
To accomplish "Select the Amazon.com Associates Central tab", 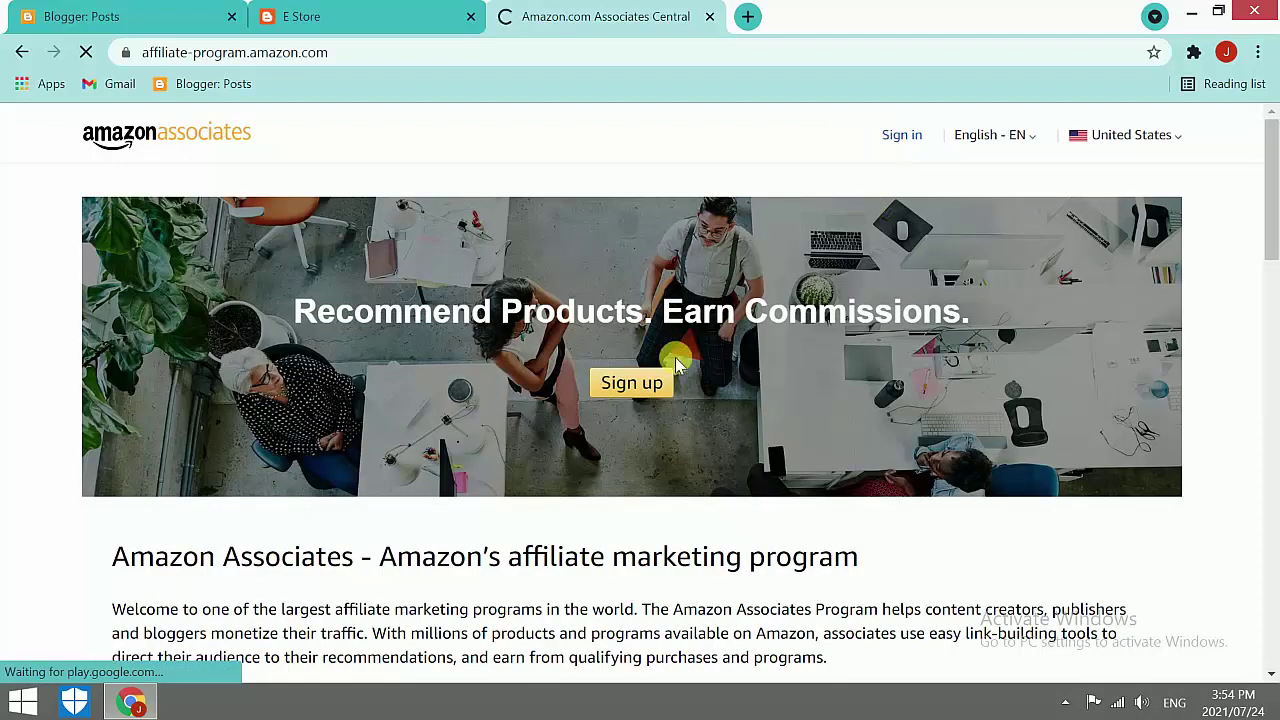I will click(606, 16).
